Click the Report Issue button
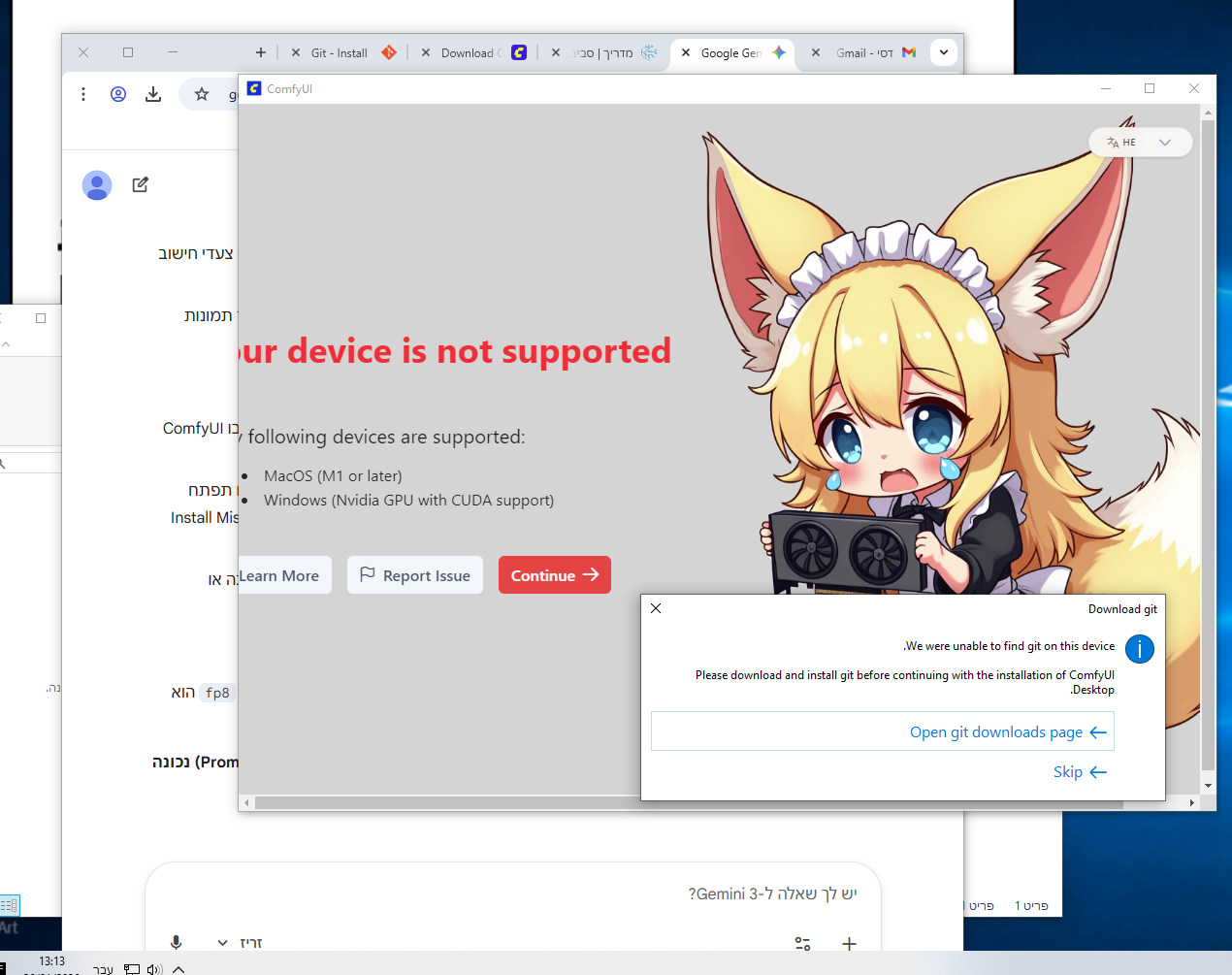Viewport: 1232px width, 975px height. (x=415, y=575)
